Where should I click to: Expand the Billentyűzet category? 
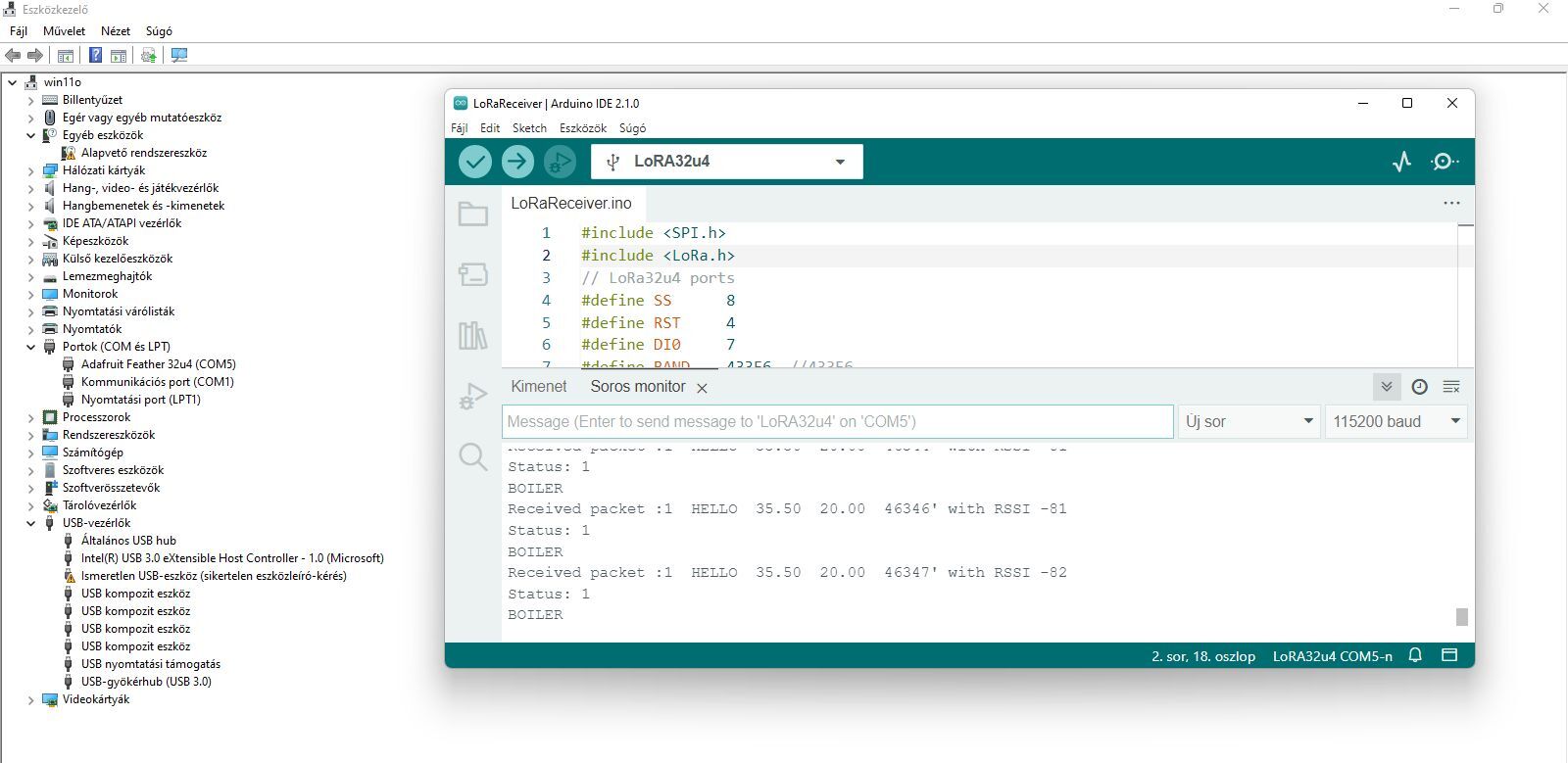pyautogui.click(x=30, y=100)
